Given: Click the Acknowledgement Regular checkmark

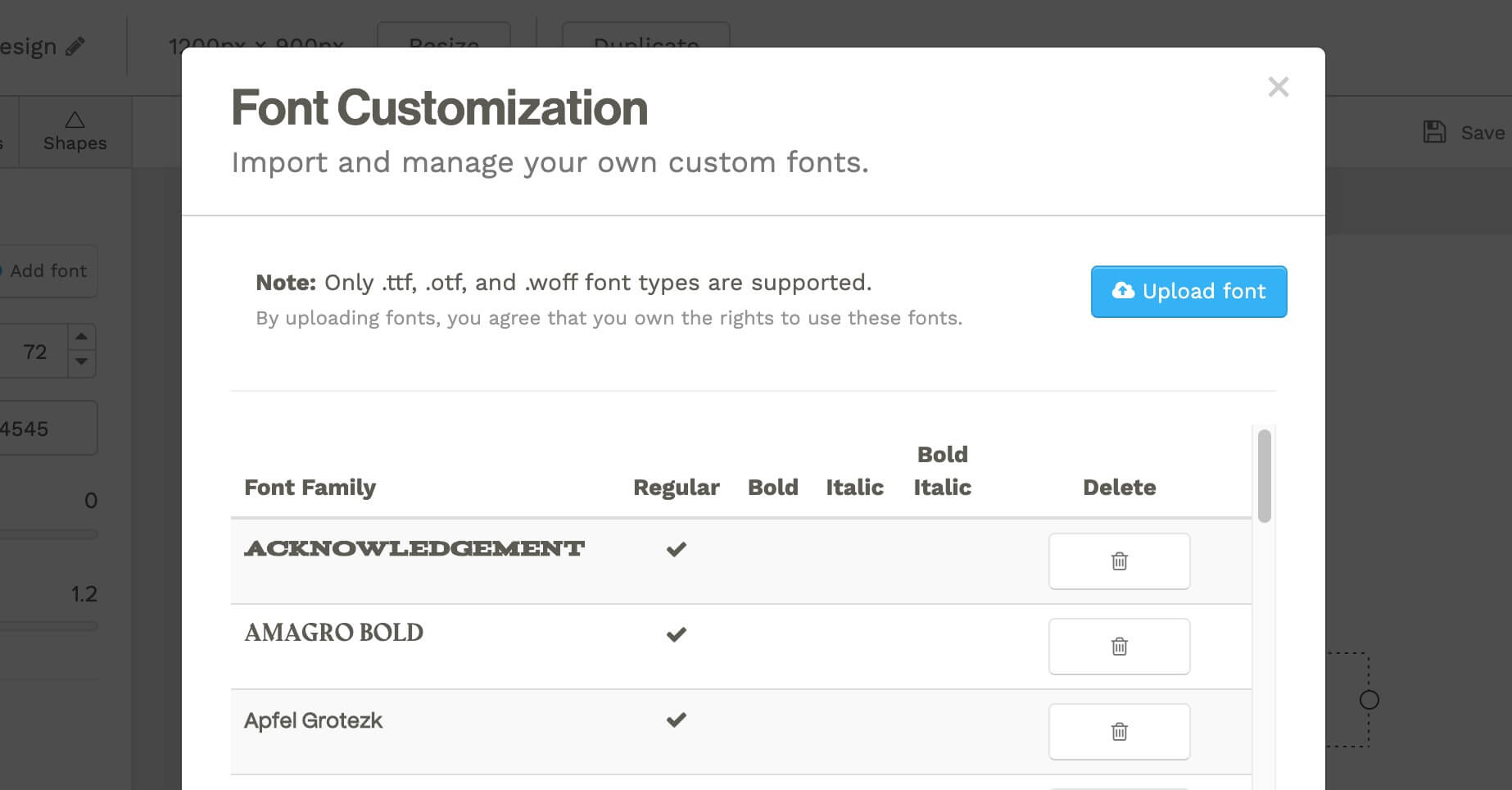Looking at the screenshot, I should 676,549.
